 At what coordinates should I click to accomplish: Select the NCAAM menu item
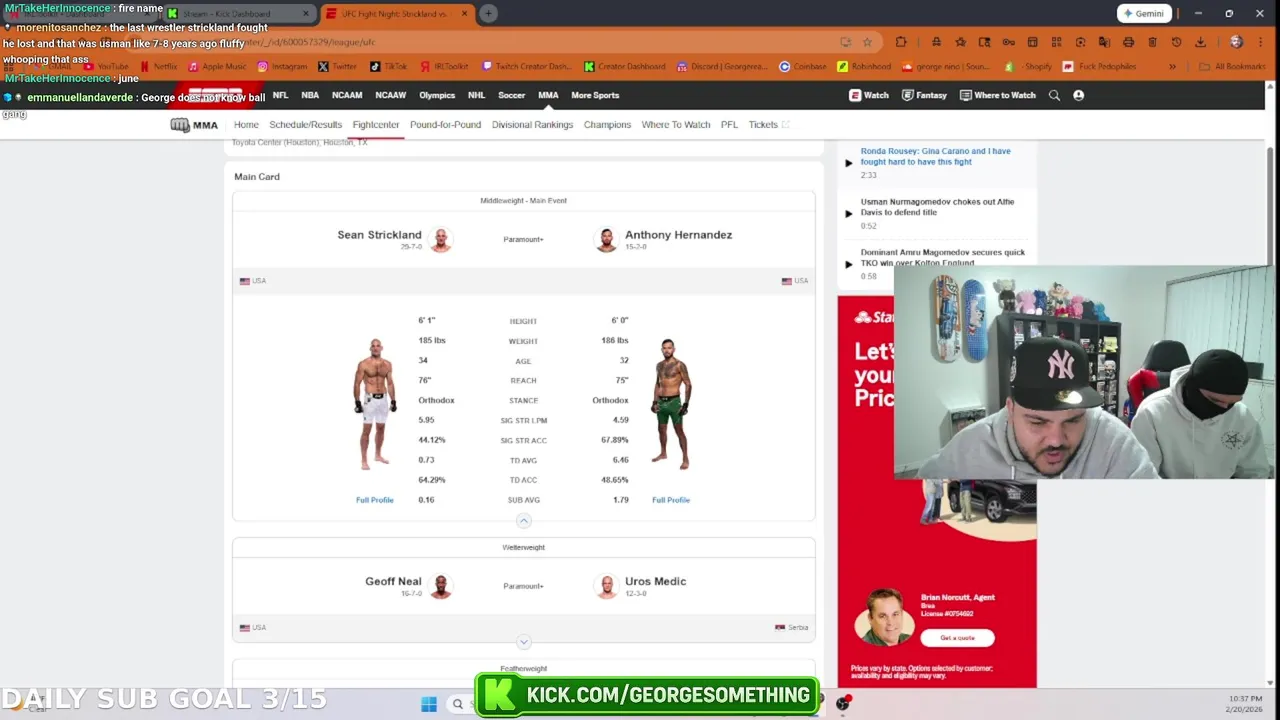coord(347,95)
